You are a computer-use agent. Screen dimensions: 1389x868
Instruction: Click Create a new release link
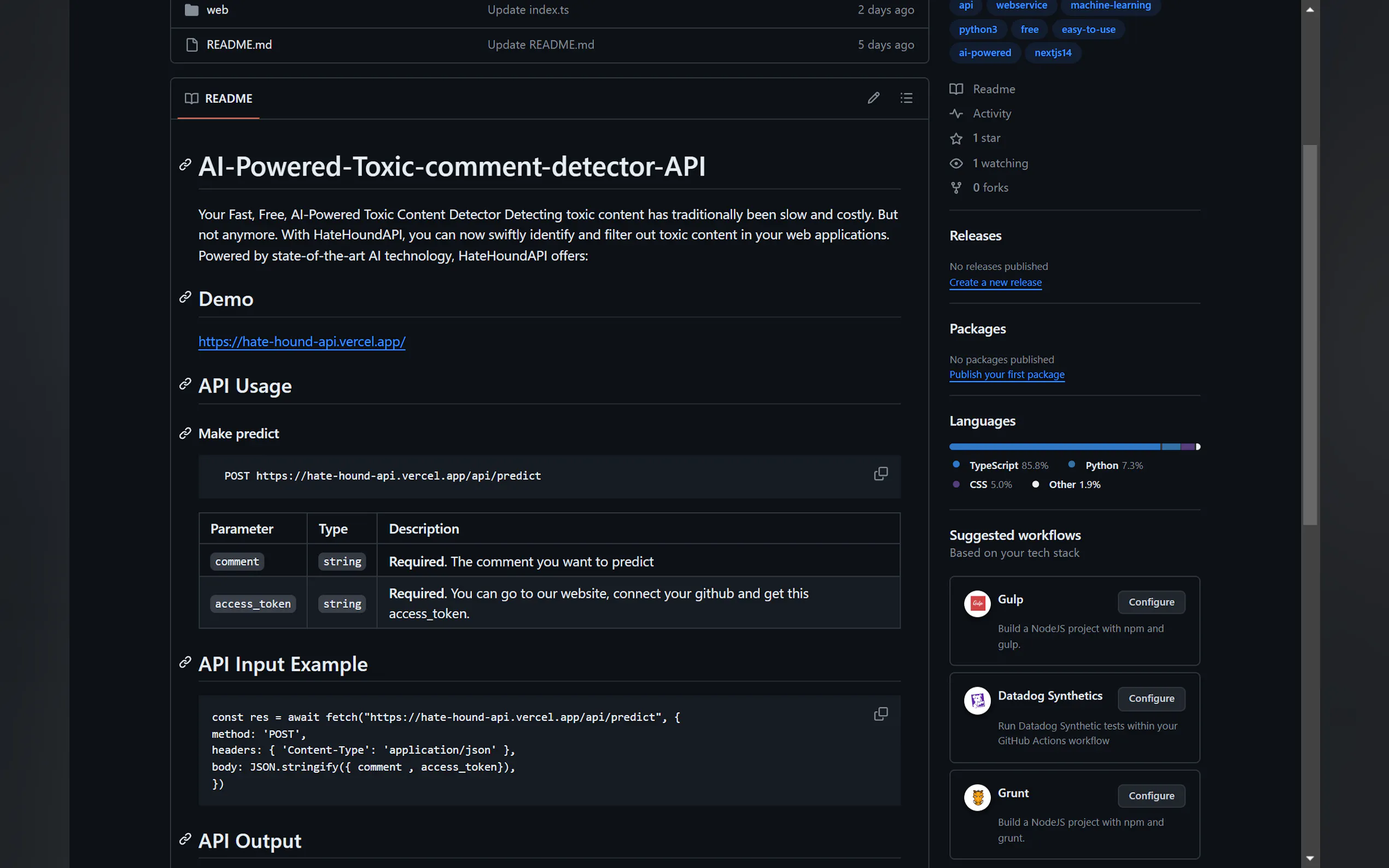[x=995, y=283]
